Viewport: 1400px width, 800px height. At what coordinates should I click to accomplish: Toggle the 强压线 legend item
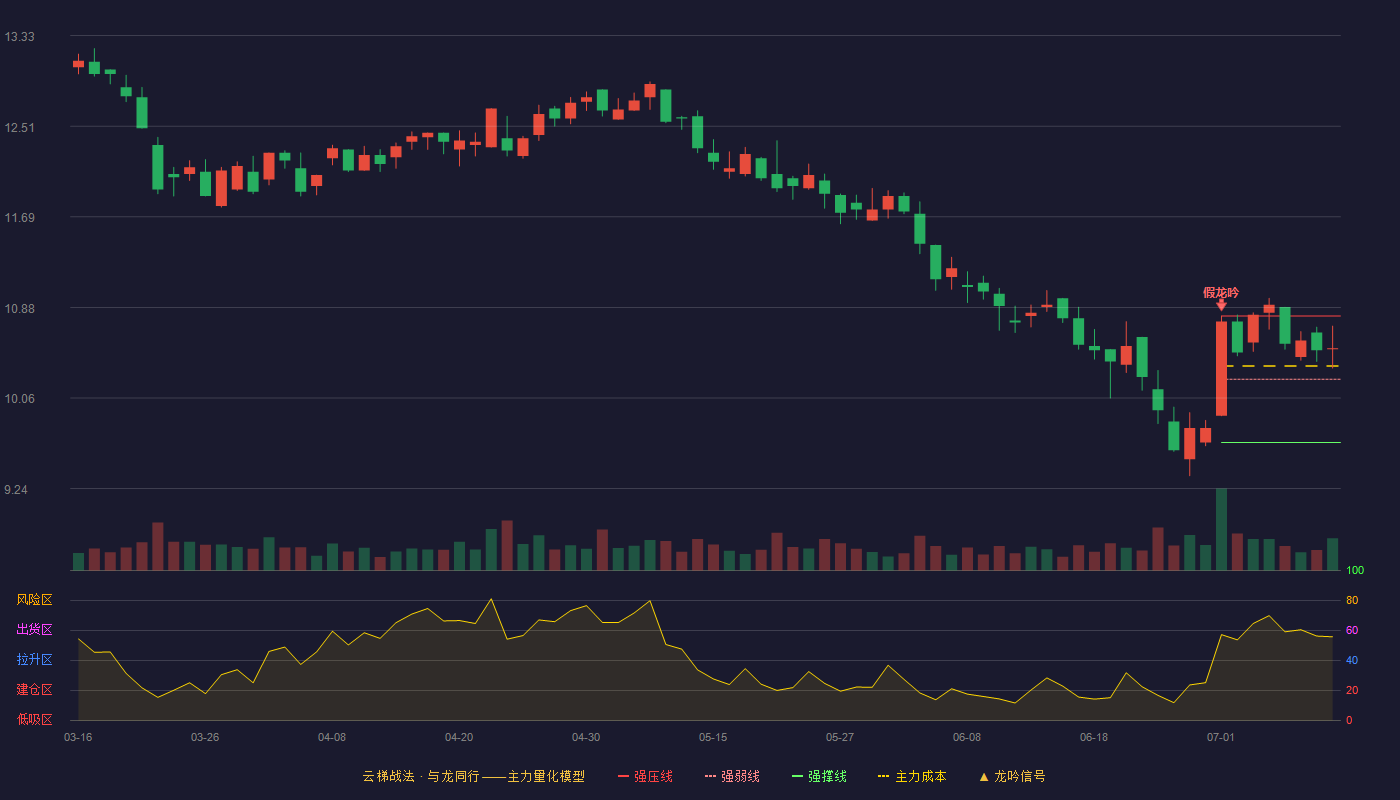tap(645, 776)
